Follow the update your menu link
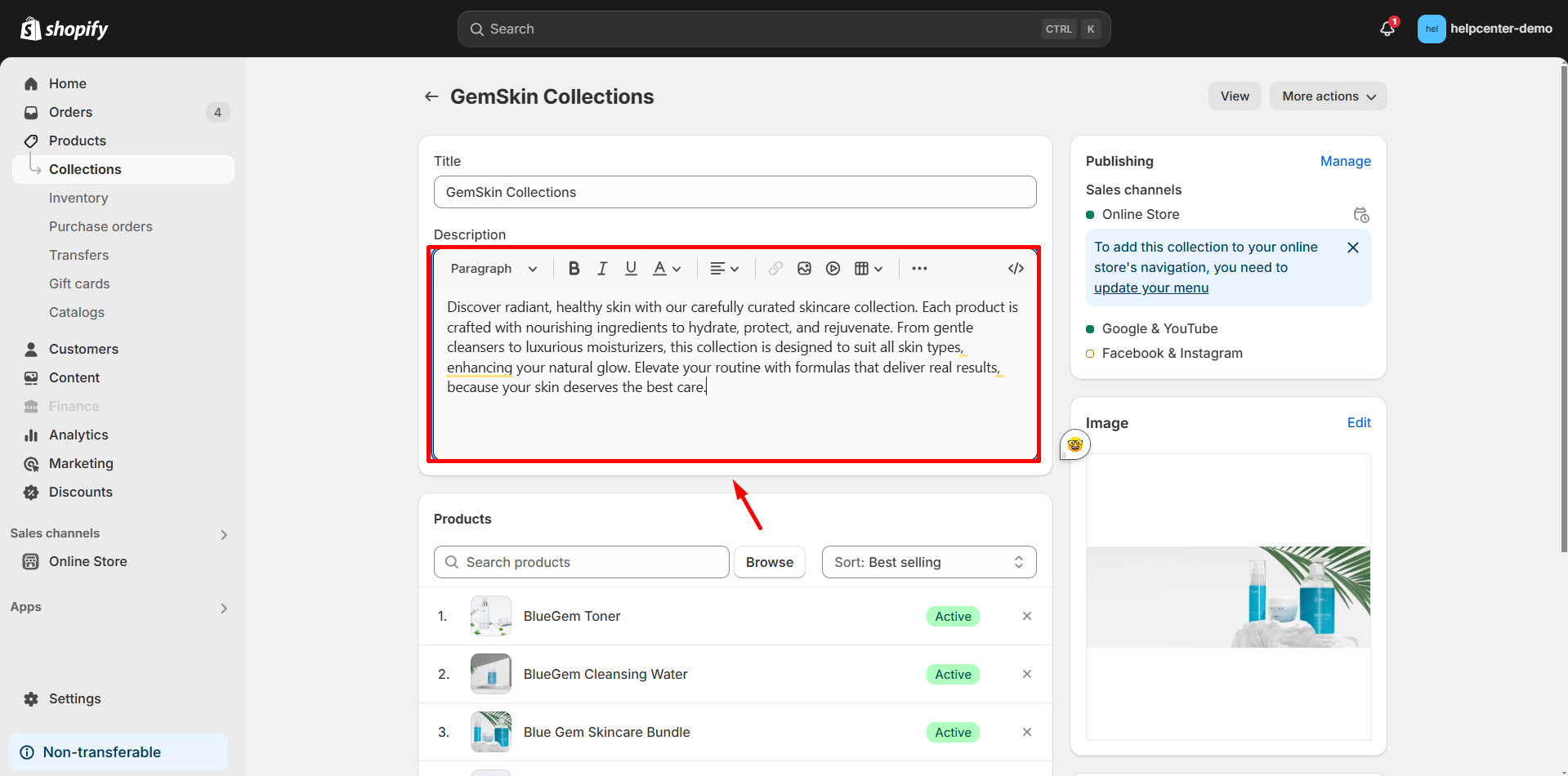 pyautogui.click(x=1150, y=288)
